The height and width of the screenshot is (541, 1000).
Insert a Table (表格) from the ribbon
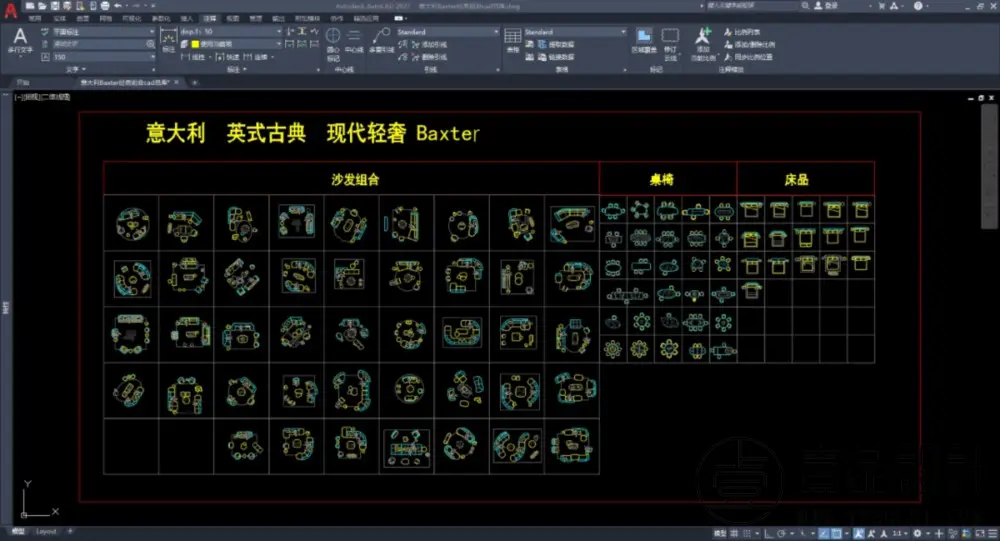(x=512, y=40)
